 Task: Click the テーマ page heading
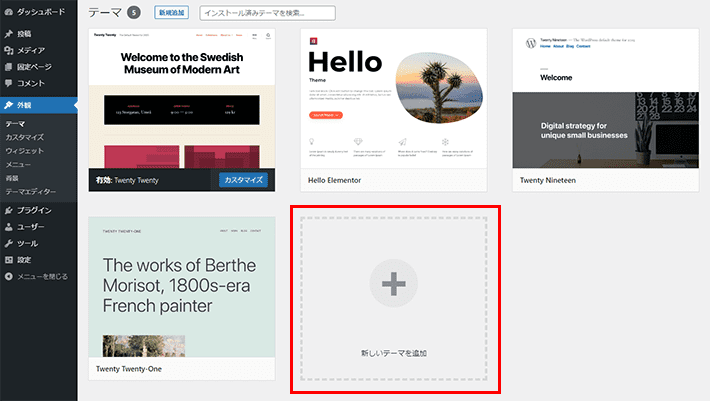click(105, 13)
